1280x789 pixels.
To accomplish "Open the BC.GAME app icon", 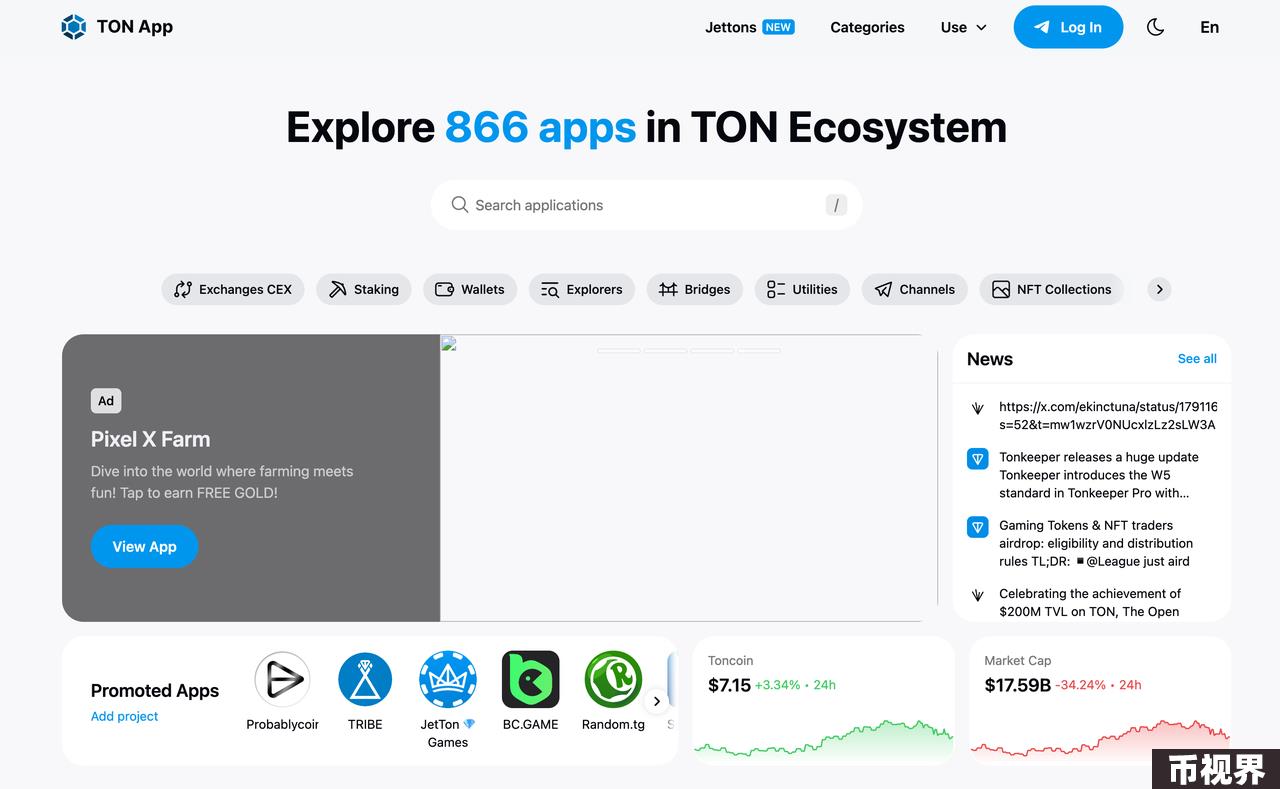I will pos(530,680).
